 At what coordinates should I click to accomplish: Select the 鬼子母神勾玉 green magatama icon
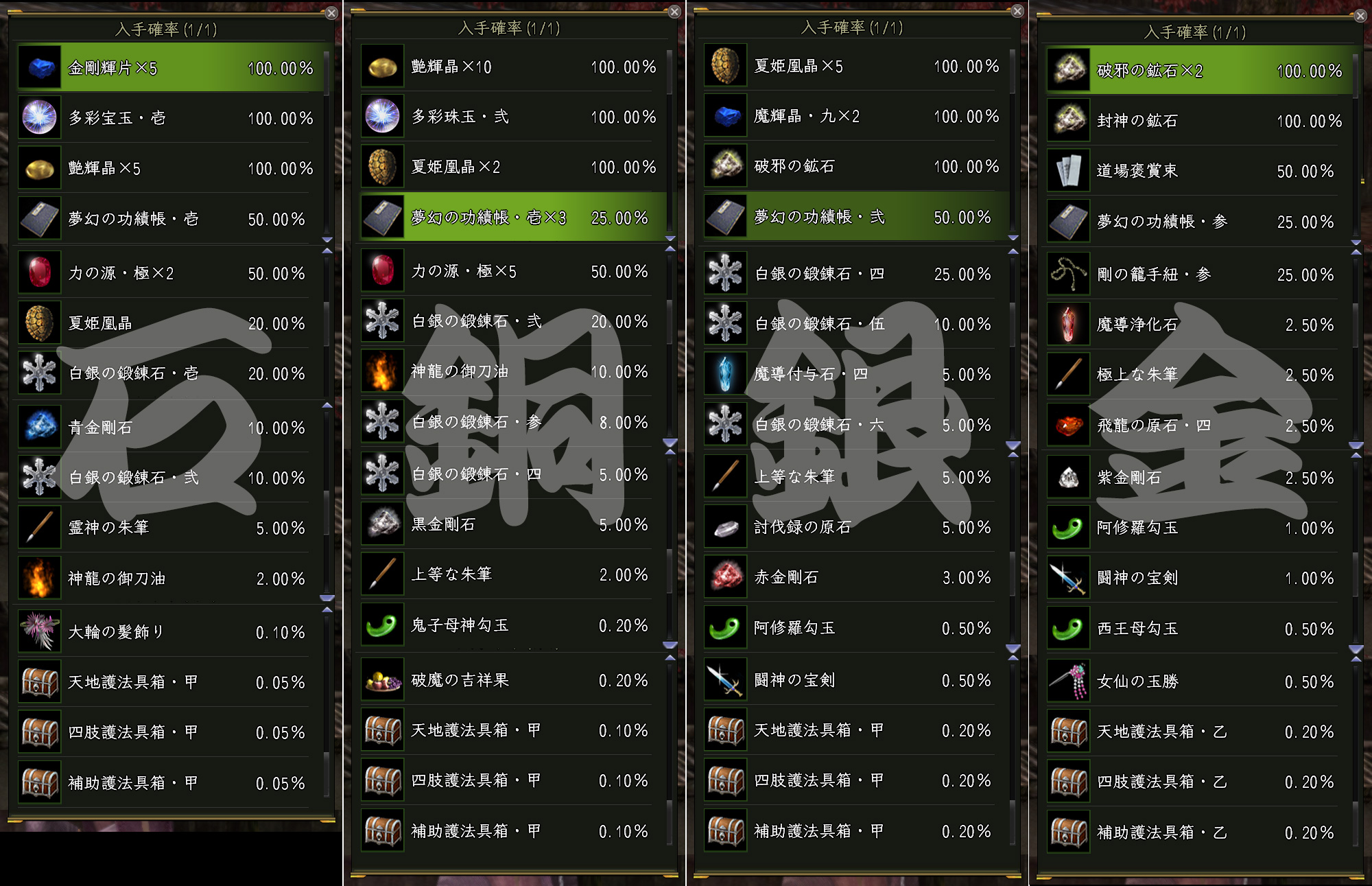pyautogui.click(x=383, y=625)
